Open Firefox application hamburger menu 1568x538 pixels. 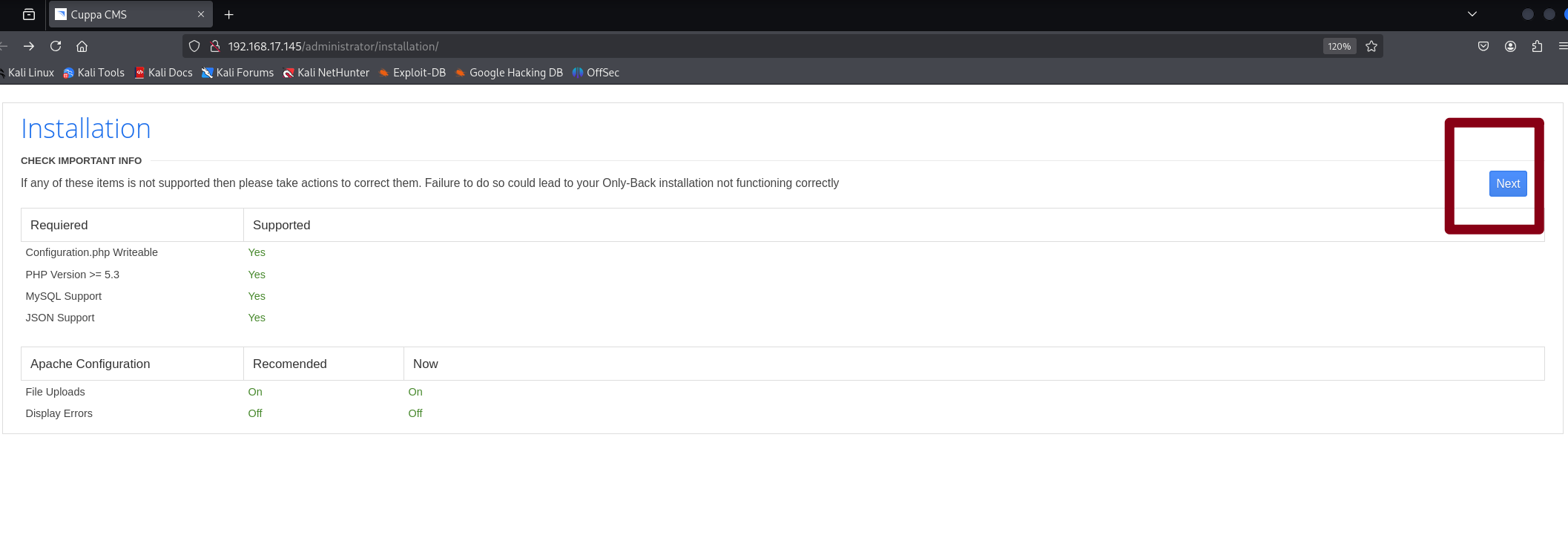pos(1562,46)
